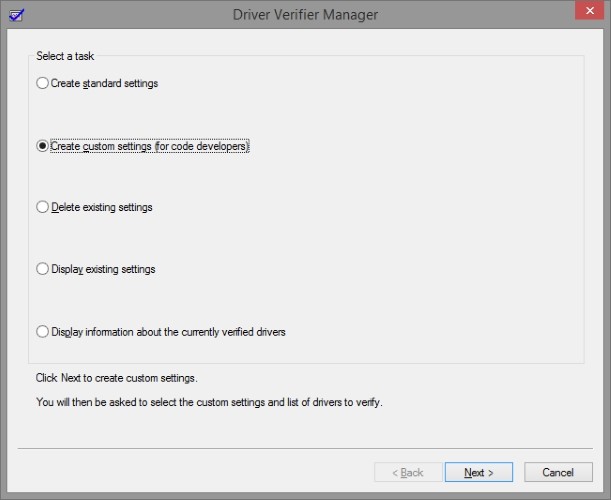The height and width of the screenshot is (500, 611).
Task: Click the 'Select a task' group label
Action: (x=65, y=56)
